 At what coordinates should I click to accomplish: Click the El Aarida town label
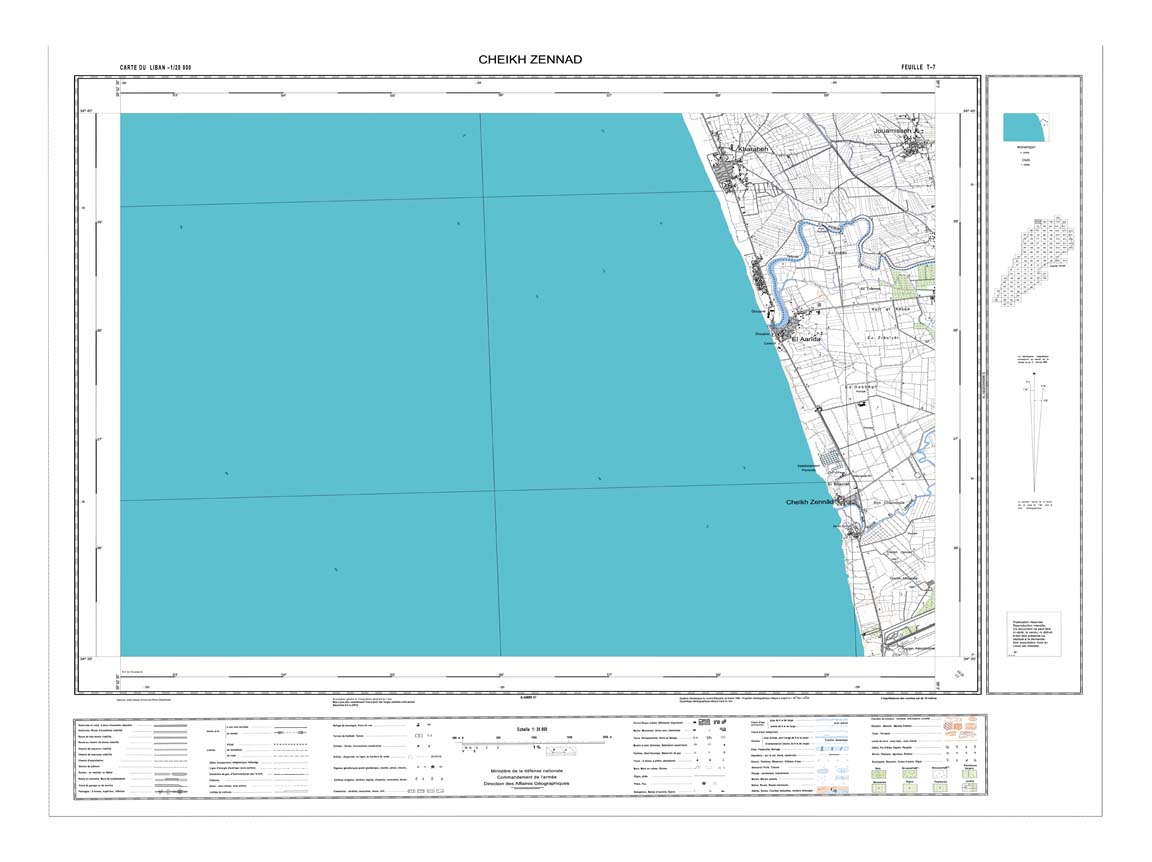[805, 340]
